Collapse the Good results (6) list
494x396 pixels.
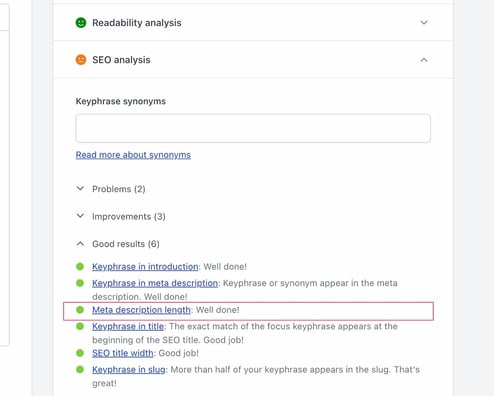pyautogui.click(x=118, y=244)
